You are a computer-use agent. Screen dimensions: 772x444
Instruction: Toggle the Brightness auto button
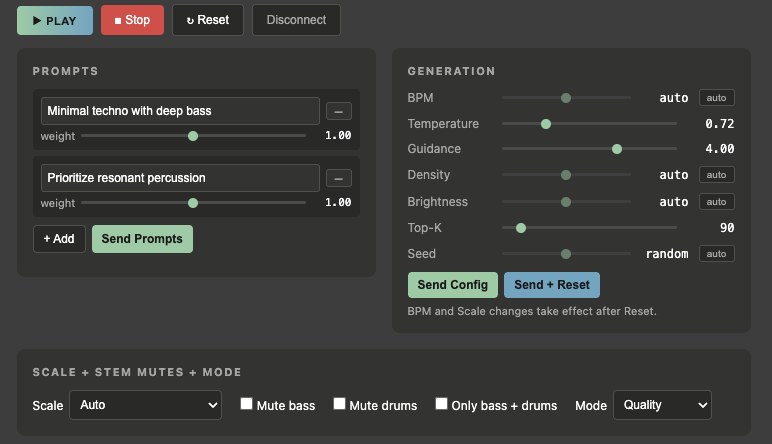[716, 201]
